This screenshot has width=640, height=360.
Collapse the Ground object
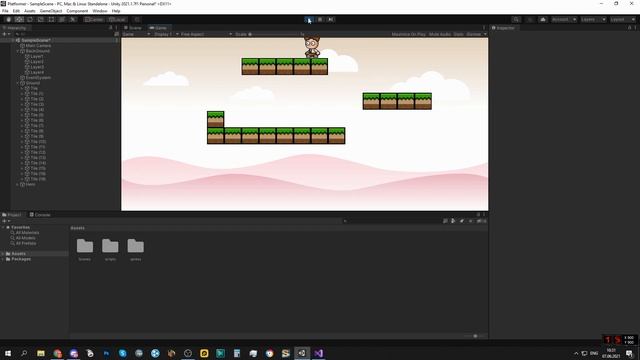click(x=18, y=83)
